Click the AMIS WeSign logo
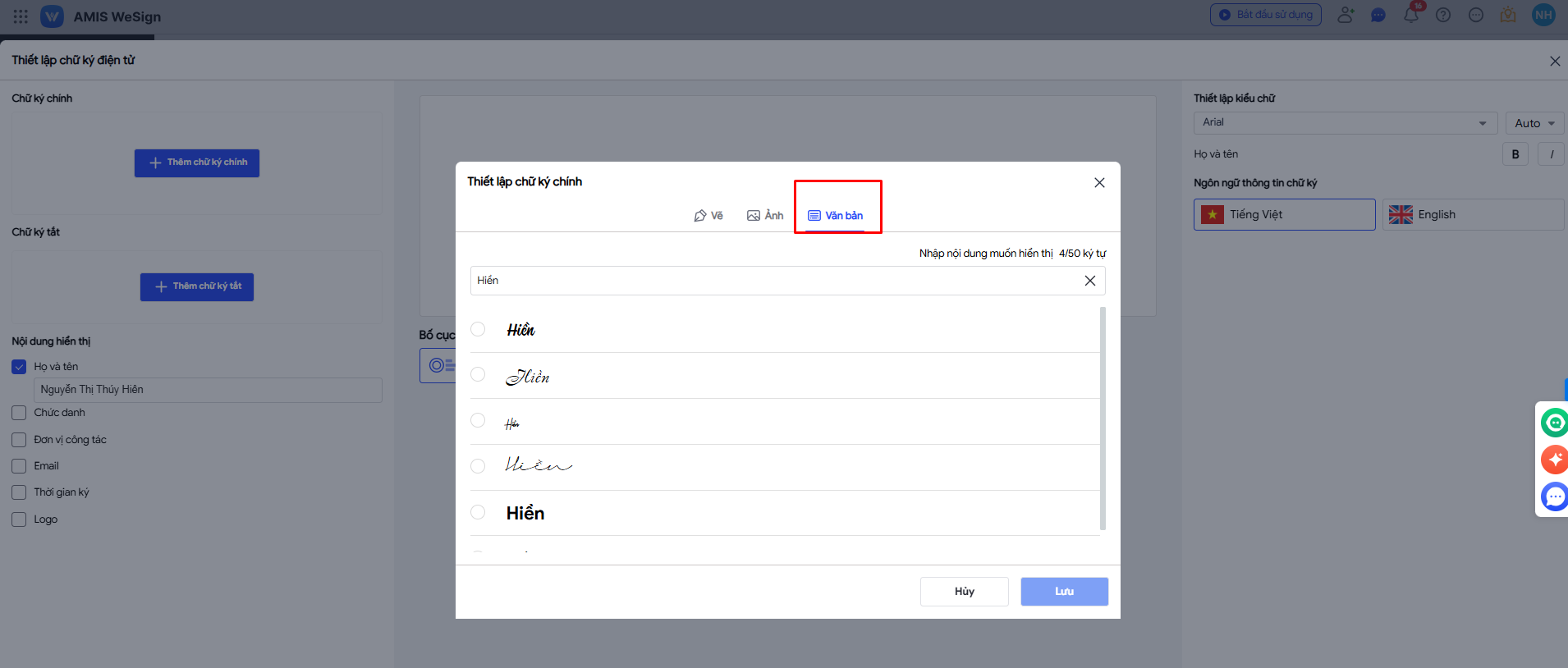This screenshot has height=668, width=1568. click(52, 16)
